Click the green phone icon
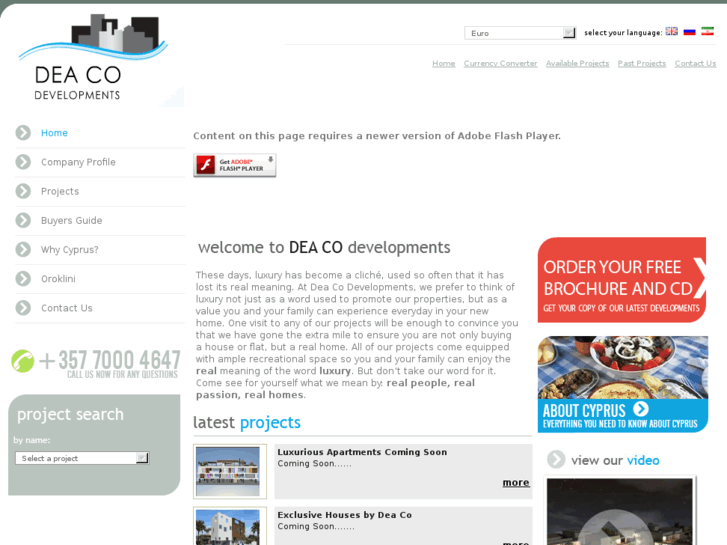Viewport: 727px width, 545px height. click(x=23, y=361)
